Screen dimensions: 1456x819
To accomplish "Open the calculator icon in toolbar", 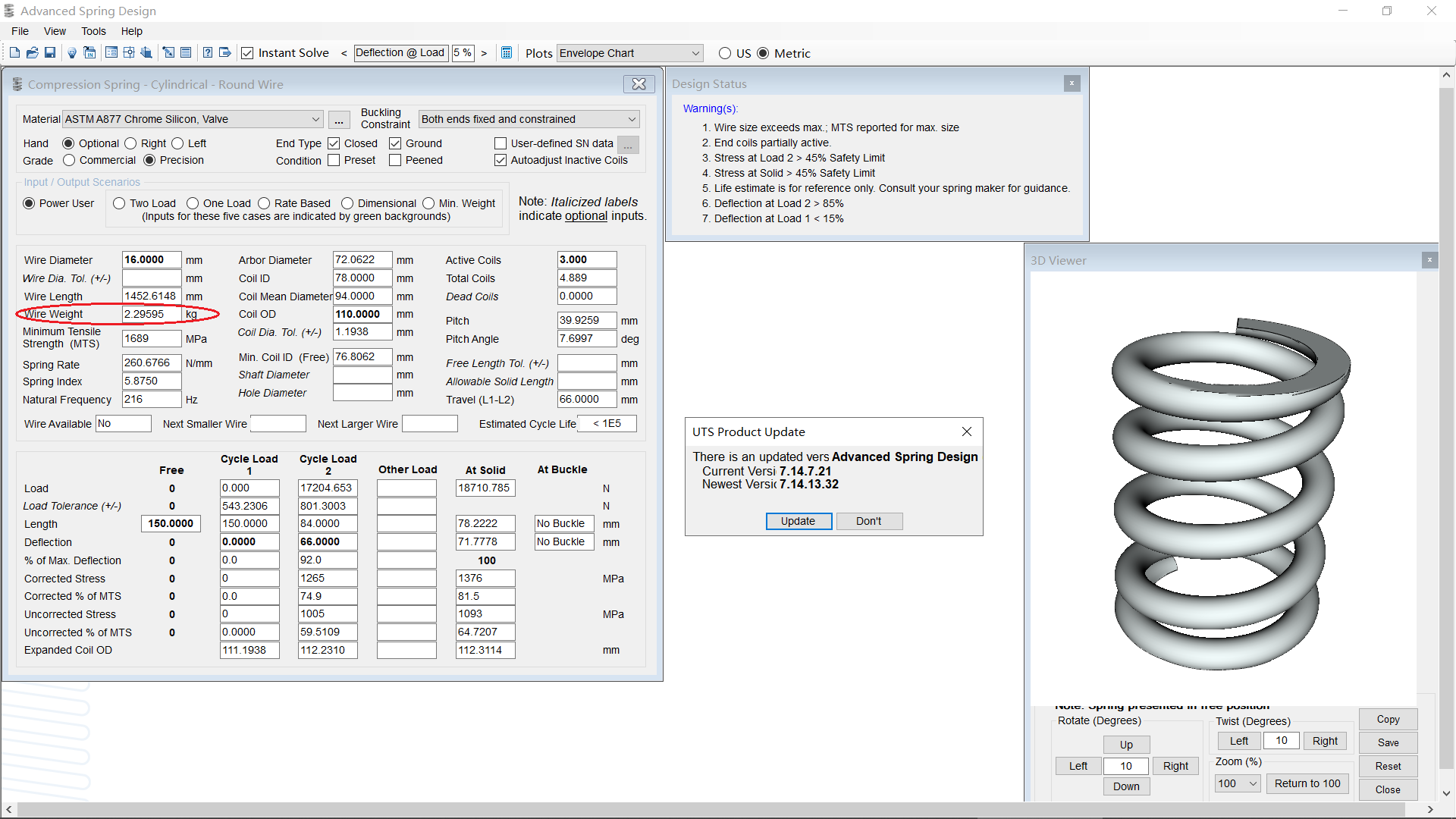I will click(507, 52).
